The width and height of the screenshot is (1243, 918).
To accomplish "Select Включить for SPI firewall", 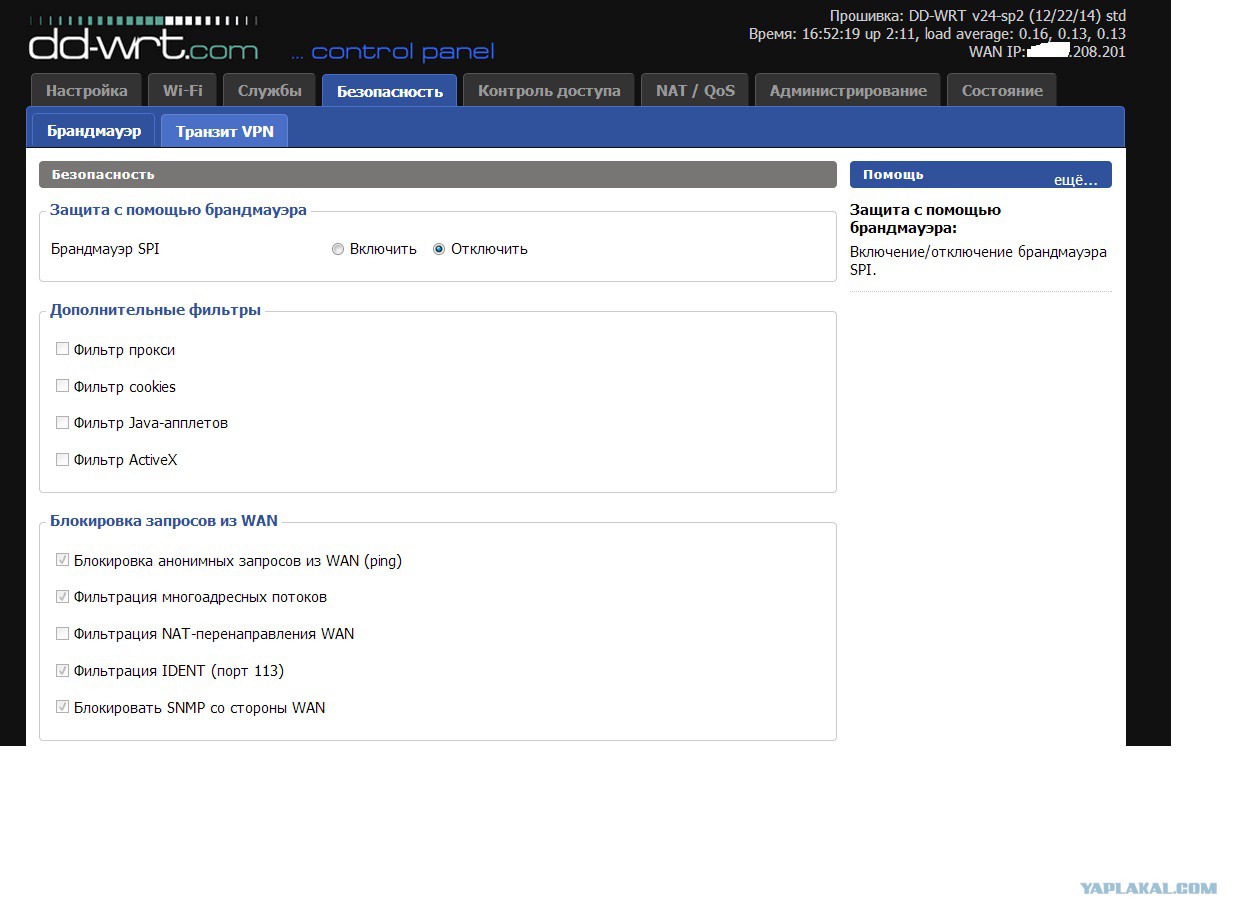I will (x=338, y=249).
